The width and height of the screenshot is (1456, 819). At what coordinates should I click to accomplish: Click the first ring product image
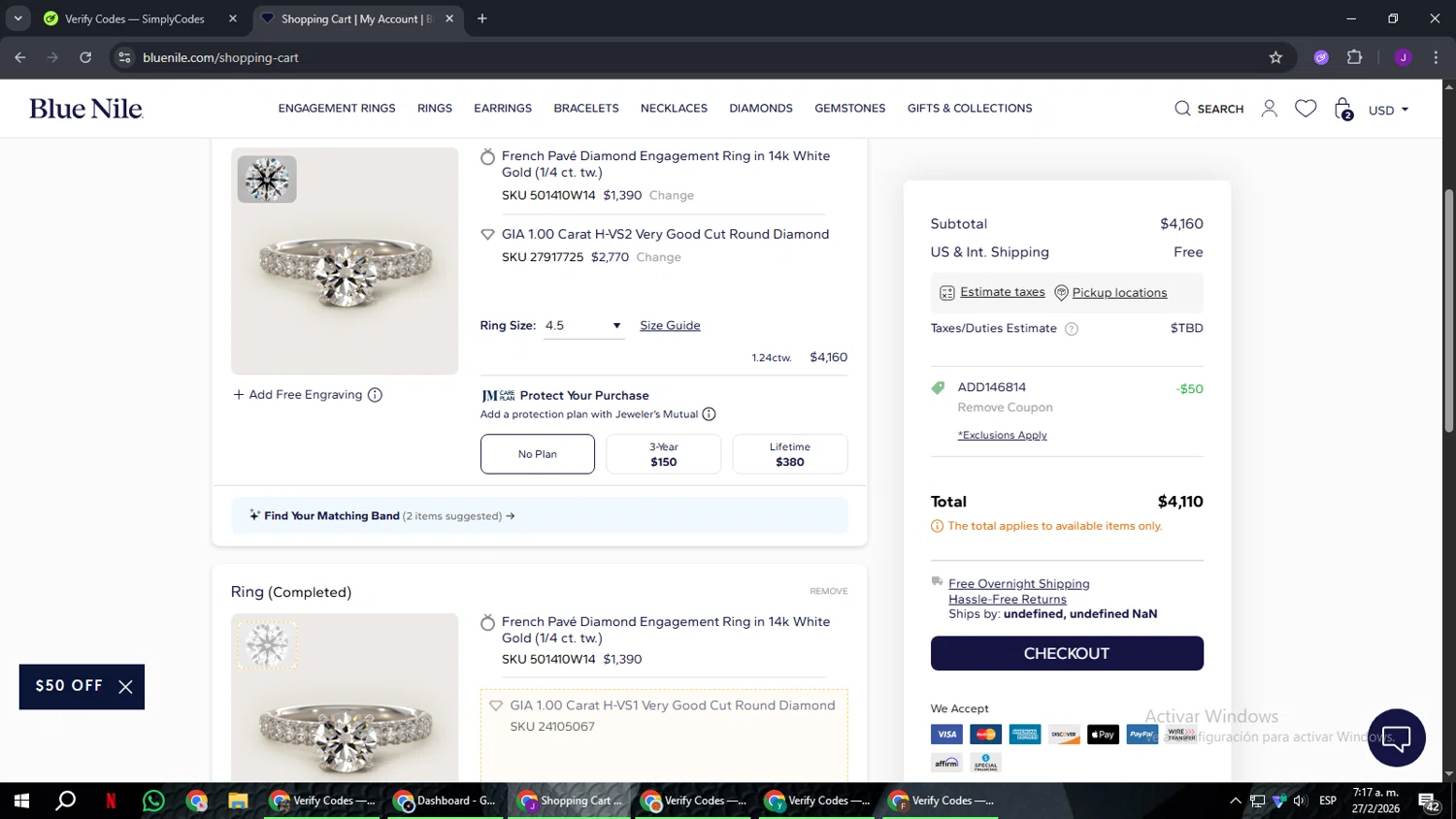click(x=345, y=262)
